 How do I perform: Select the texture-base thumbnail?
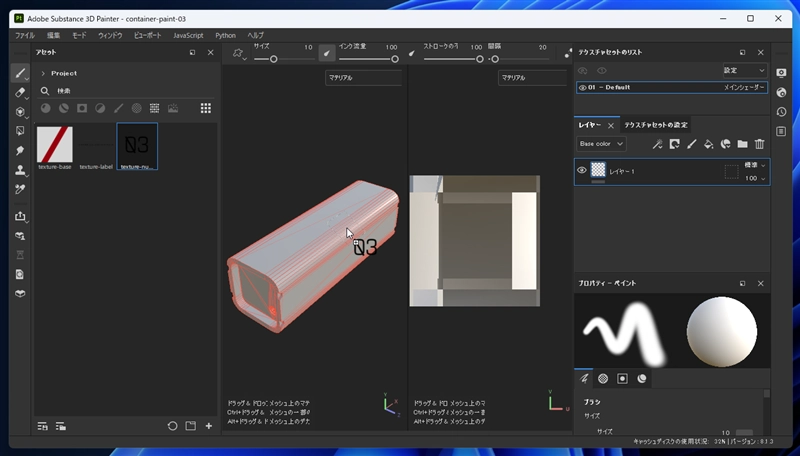pos(55,144)
